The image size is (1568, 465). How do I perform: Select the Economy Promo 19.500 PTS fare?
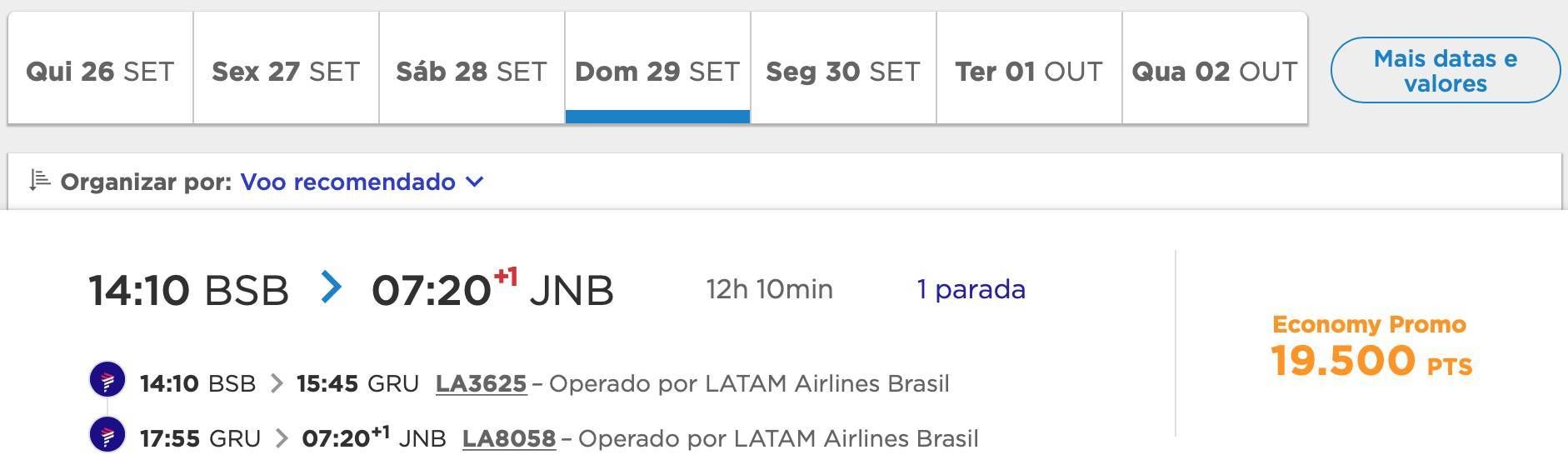(x=1371, y=347)
